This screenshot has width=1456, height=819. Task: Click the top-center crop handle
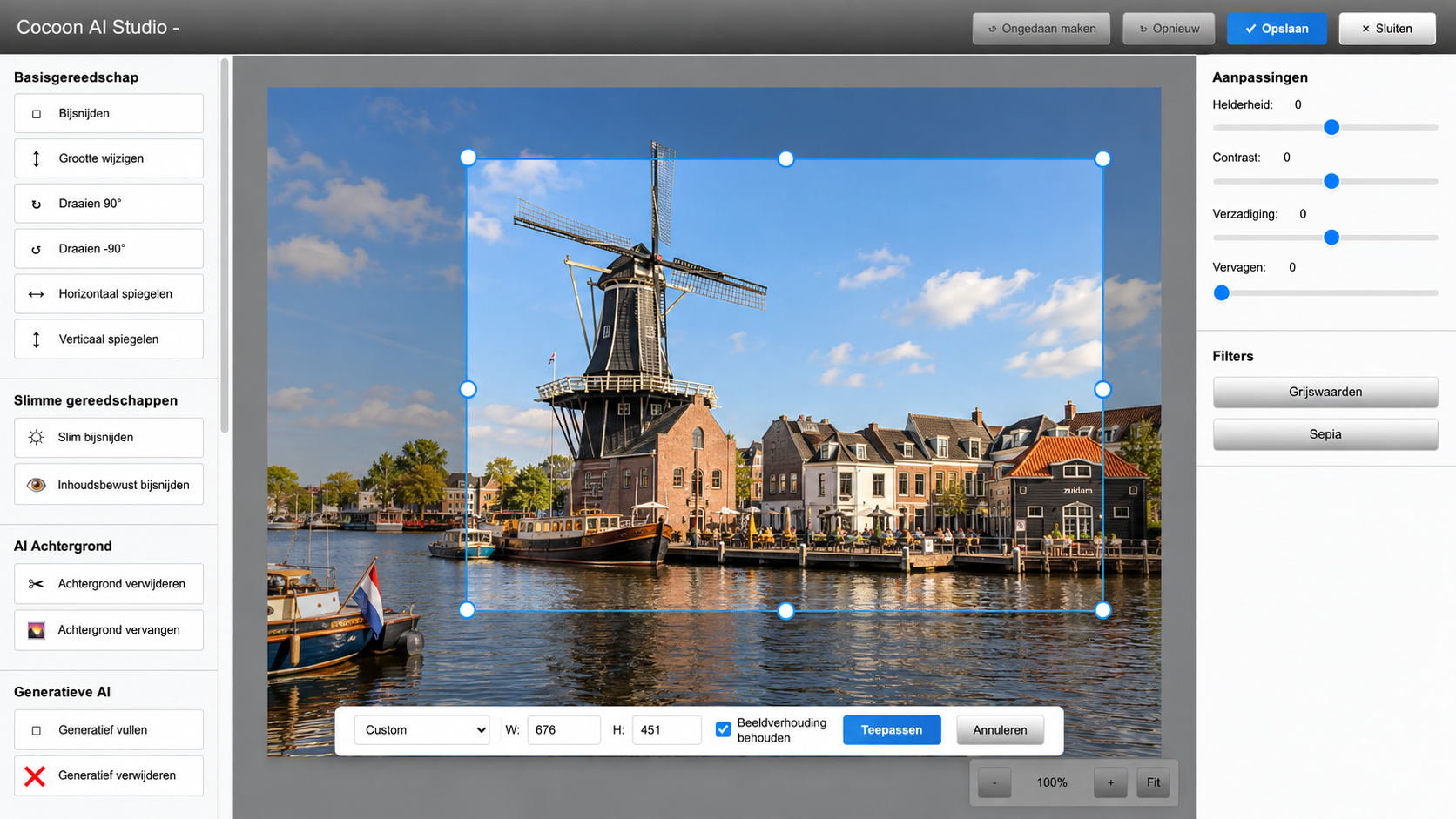click(x=785, y=158)
